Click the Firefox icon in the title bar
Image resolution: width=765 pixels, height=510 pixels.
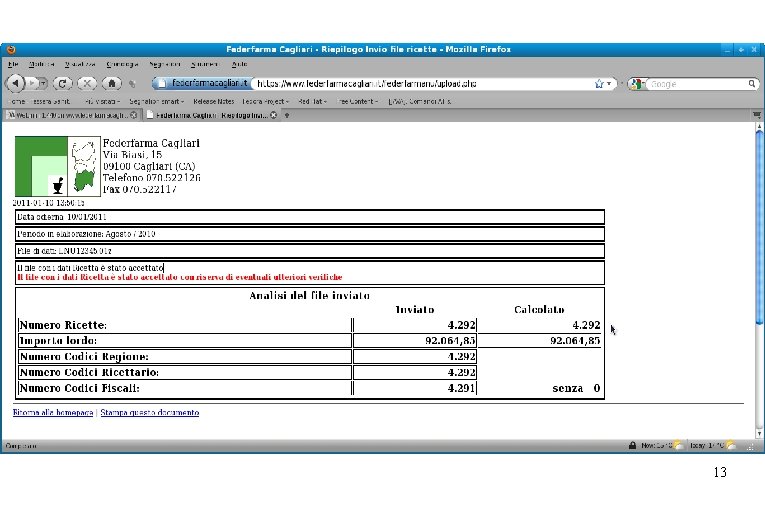pyautogui.click(x=11, y=49)
